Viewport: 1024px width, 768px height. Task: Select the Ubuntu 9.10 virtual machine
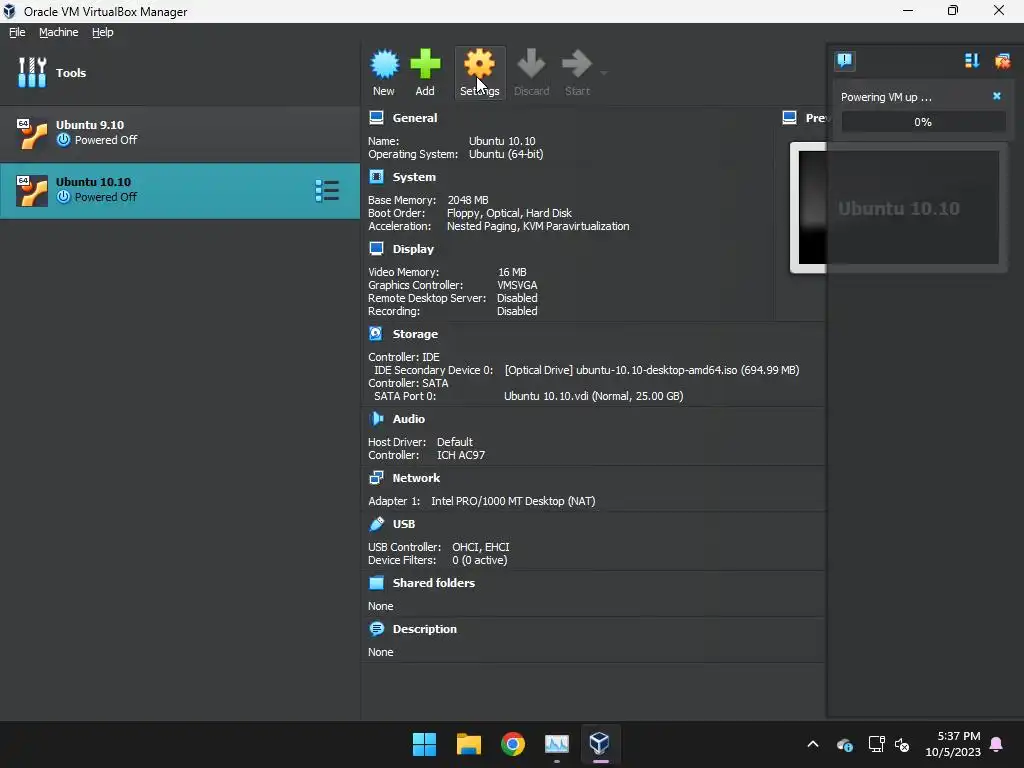click(x=180, y=133)
